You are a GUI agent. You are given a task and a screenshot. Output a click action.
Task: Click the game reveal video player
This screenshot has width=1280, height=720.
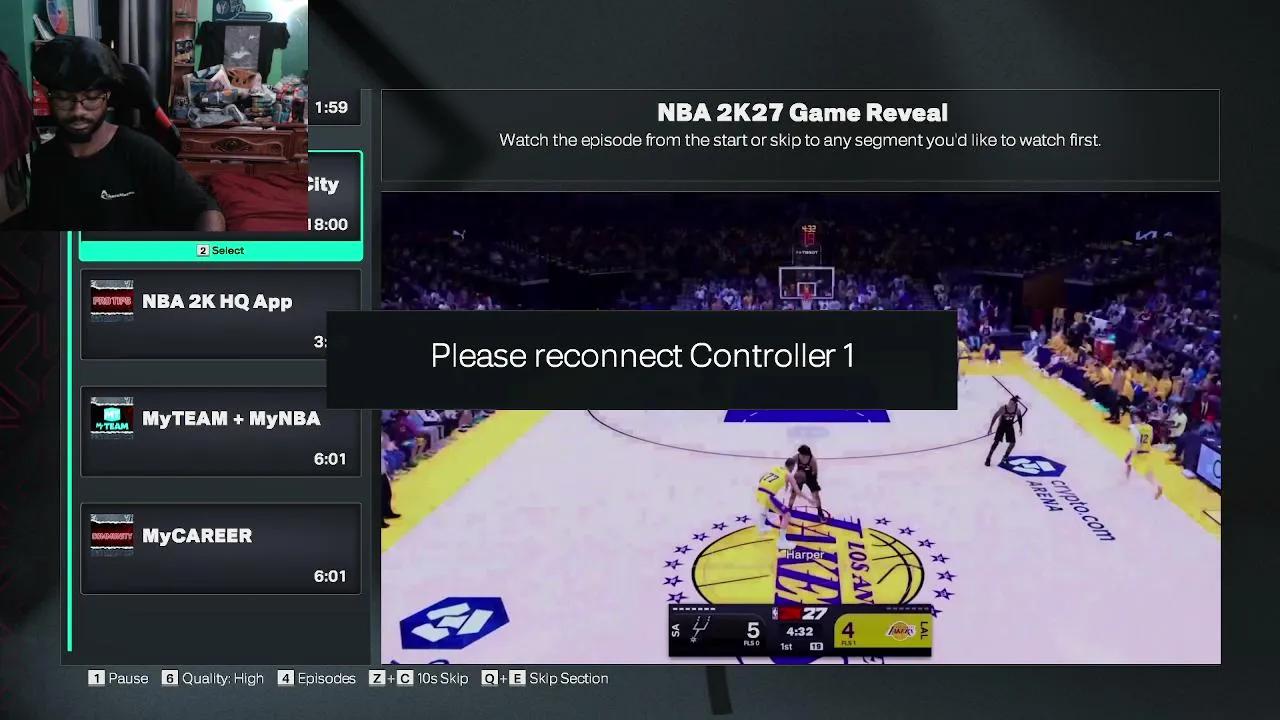800,428
